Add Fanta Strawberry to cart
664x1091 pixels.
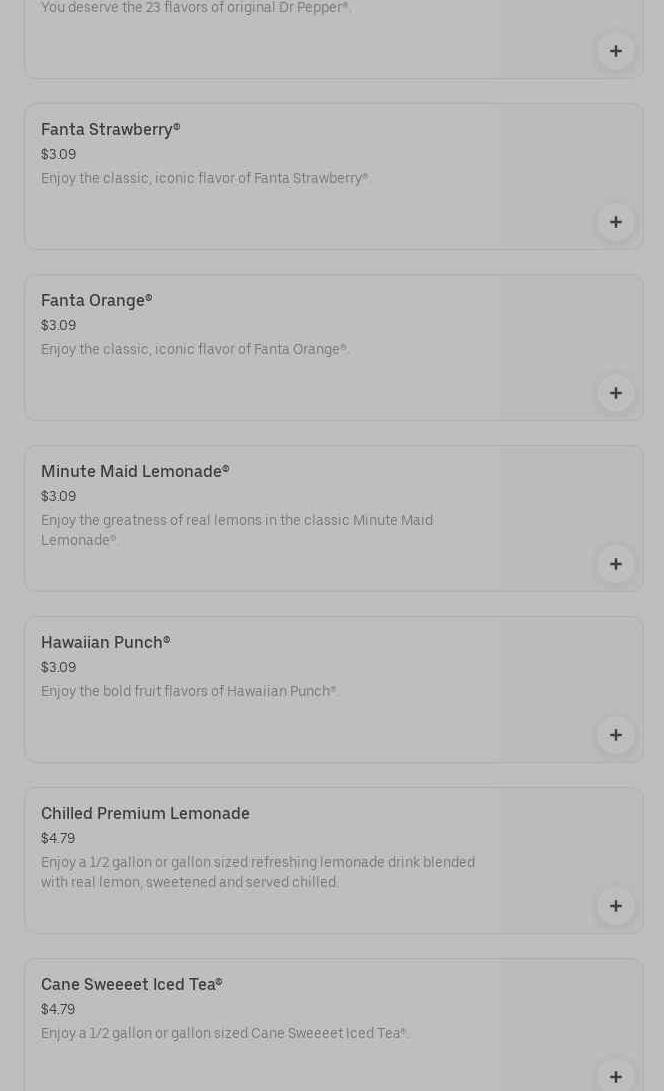coord(615,222)
